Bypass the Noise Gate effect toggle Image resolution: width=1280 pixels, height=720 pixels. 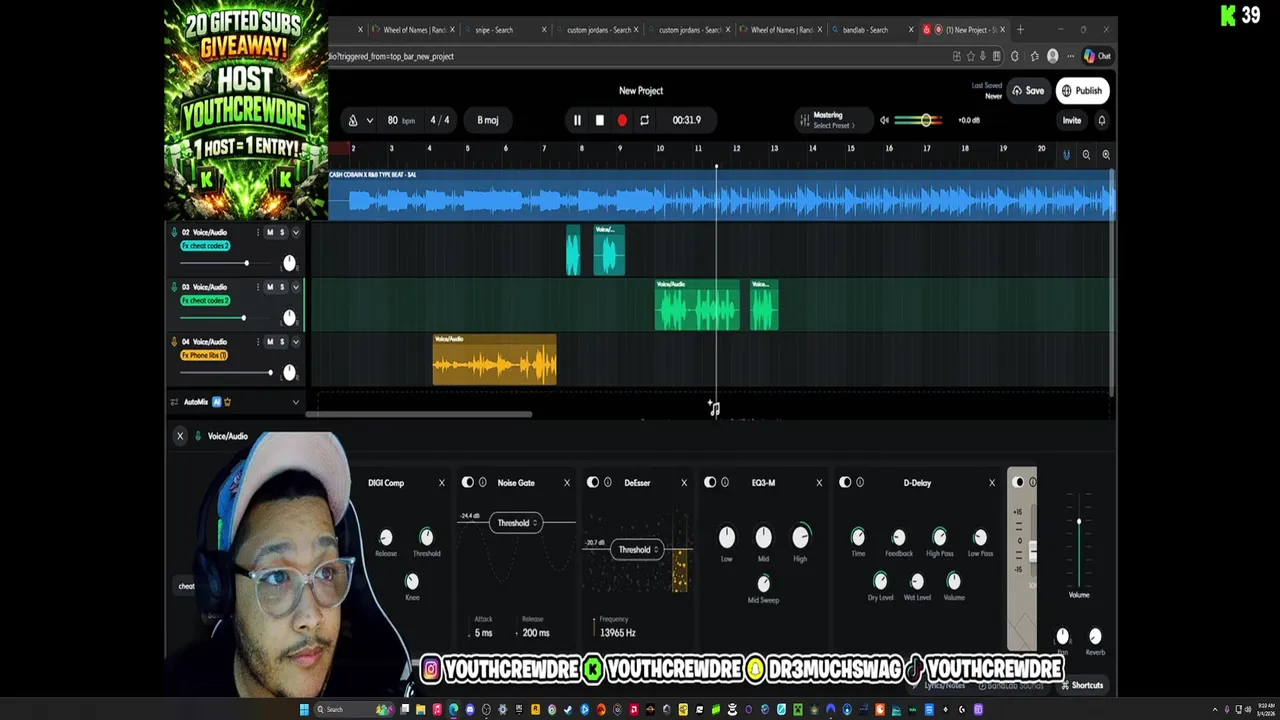click(468, 483)
